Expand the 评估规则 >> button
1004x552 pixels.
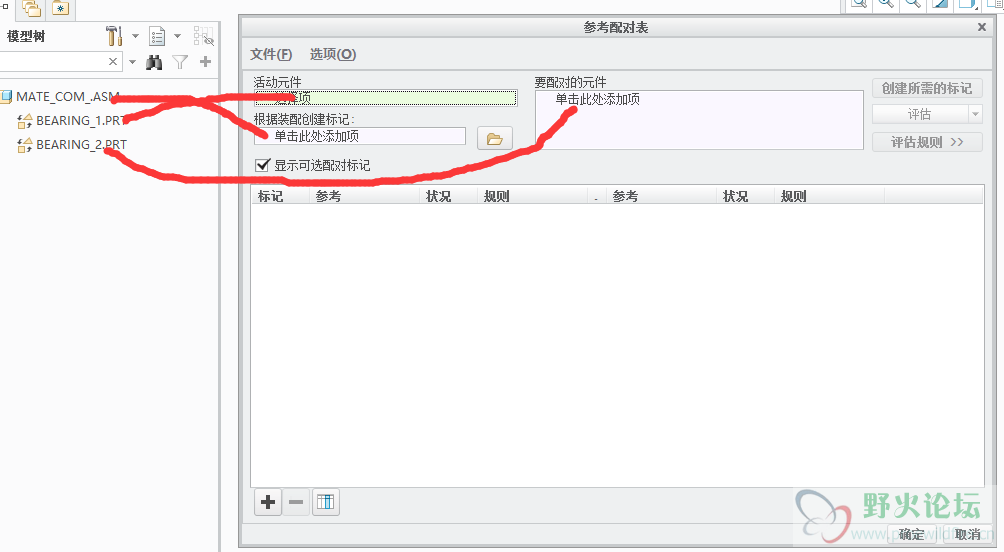pyautogui.click(x=927, y=142)
